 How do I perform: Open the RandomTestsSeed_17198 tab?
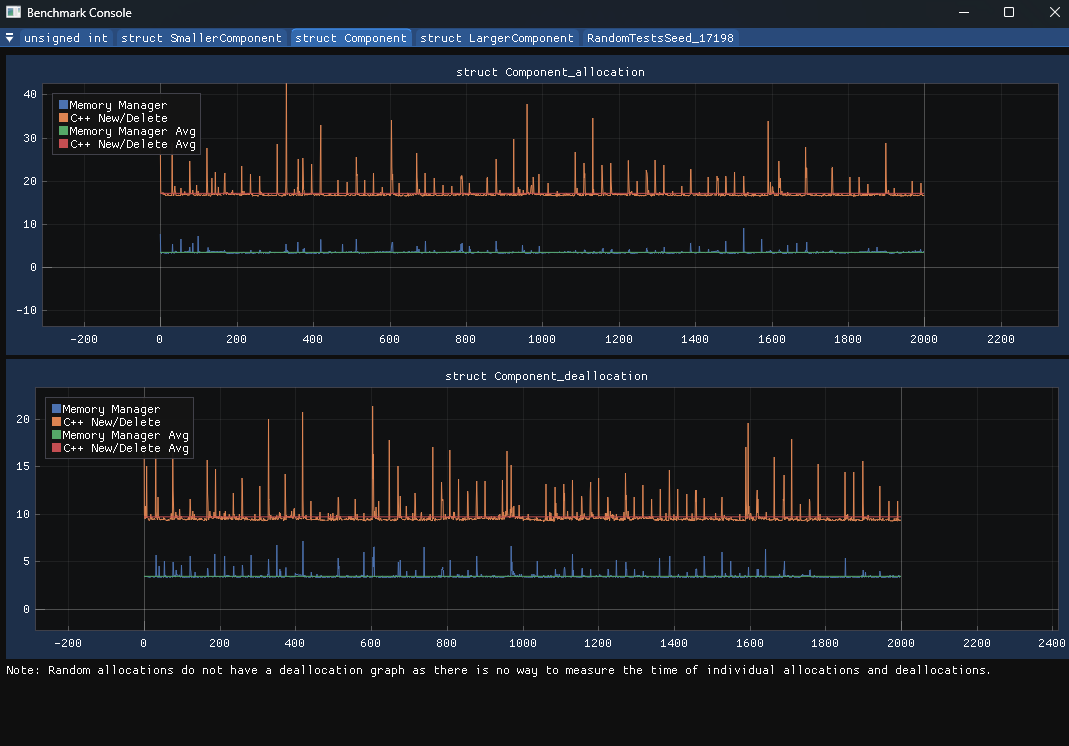pyautogui.click(x=660, y=38)
